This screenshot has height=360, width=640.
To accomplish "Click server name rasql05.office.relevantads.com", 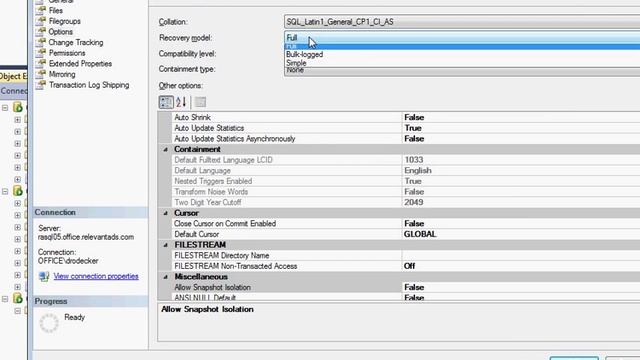I will [86, 237].
